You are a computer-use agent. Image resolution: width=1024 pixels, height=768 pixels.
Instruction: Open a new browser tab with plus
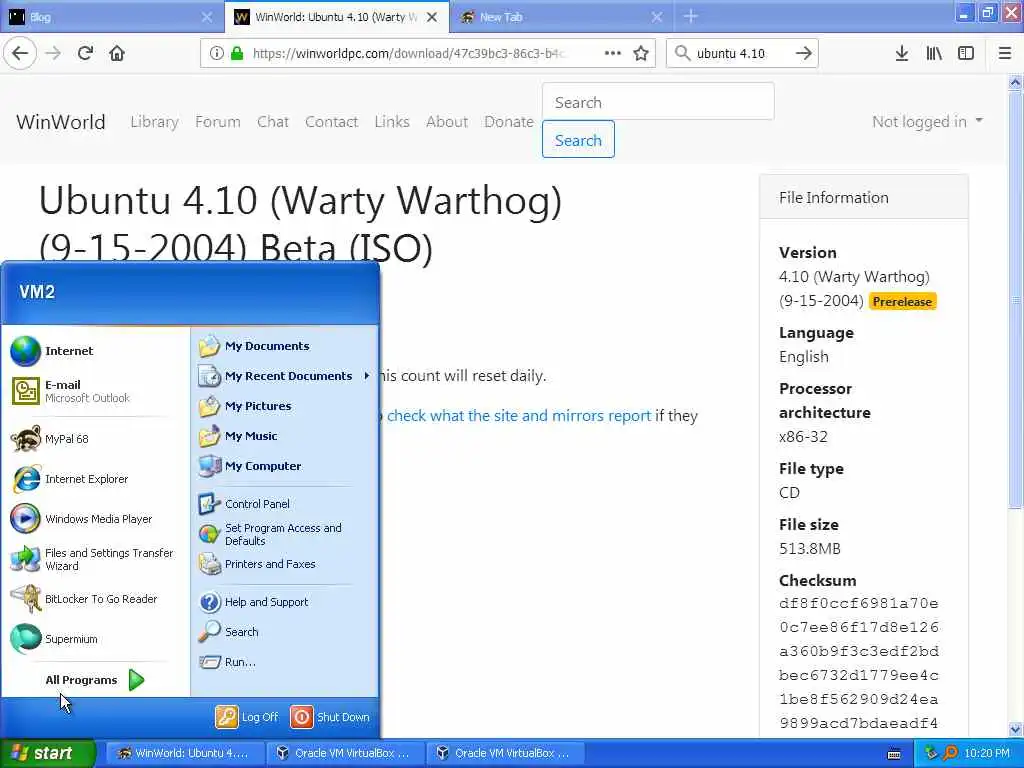[691, 16]
